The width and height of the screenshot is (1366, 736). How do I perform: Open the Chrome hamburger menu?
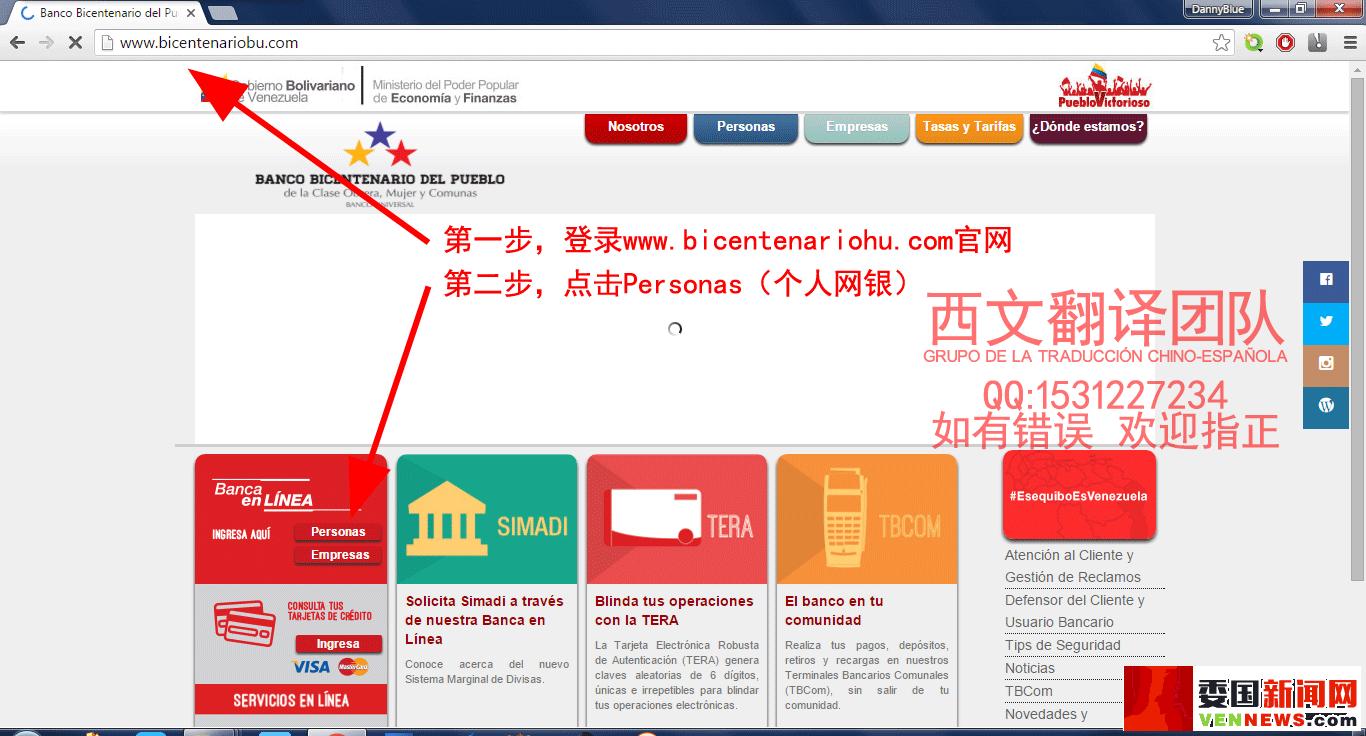tap(1349, 43)
